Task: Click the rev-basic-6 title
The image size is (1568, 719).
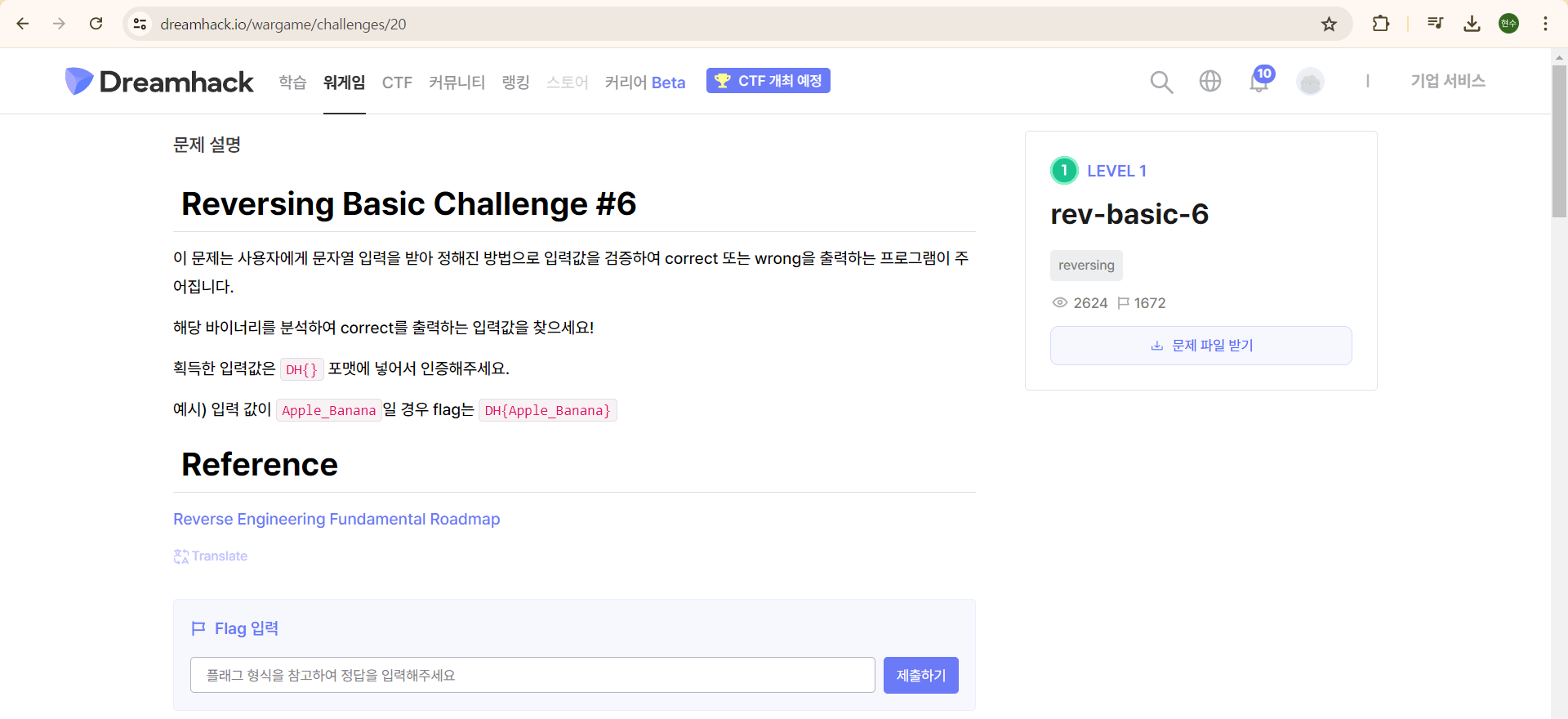Action: coord(1129,214)
